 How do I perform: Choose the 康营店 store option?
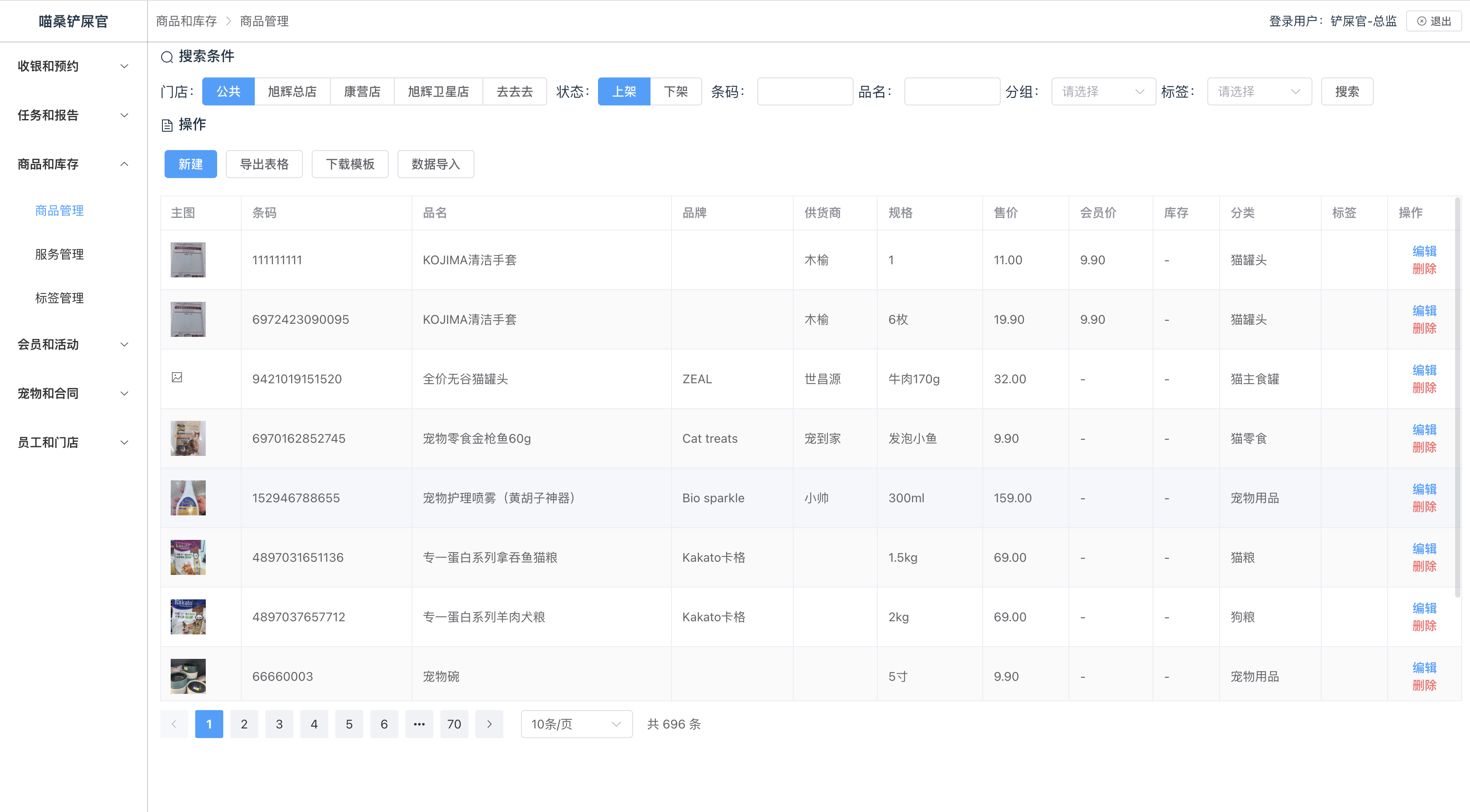(x=362, y=91)
